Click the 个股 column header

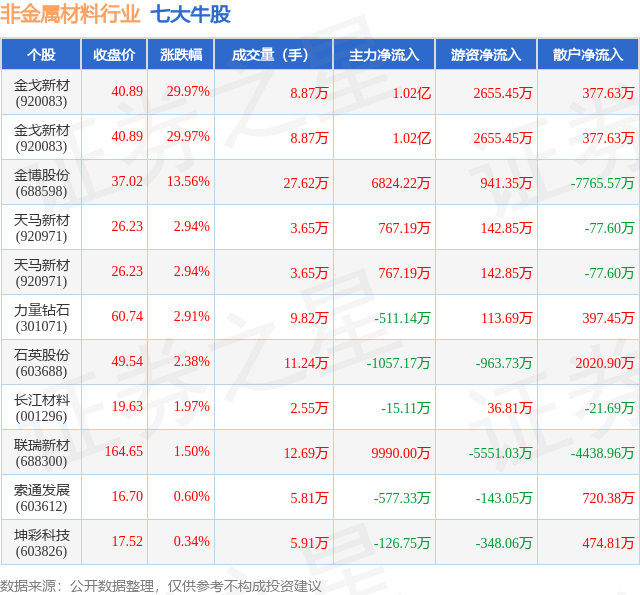[x=41, y=54]
